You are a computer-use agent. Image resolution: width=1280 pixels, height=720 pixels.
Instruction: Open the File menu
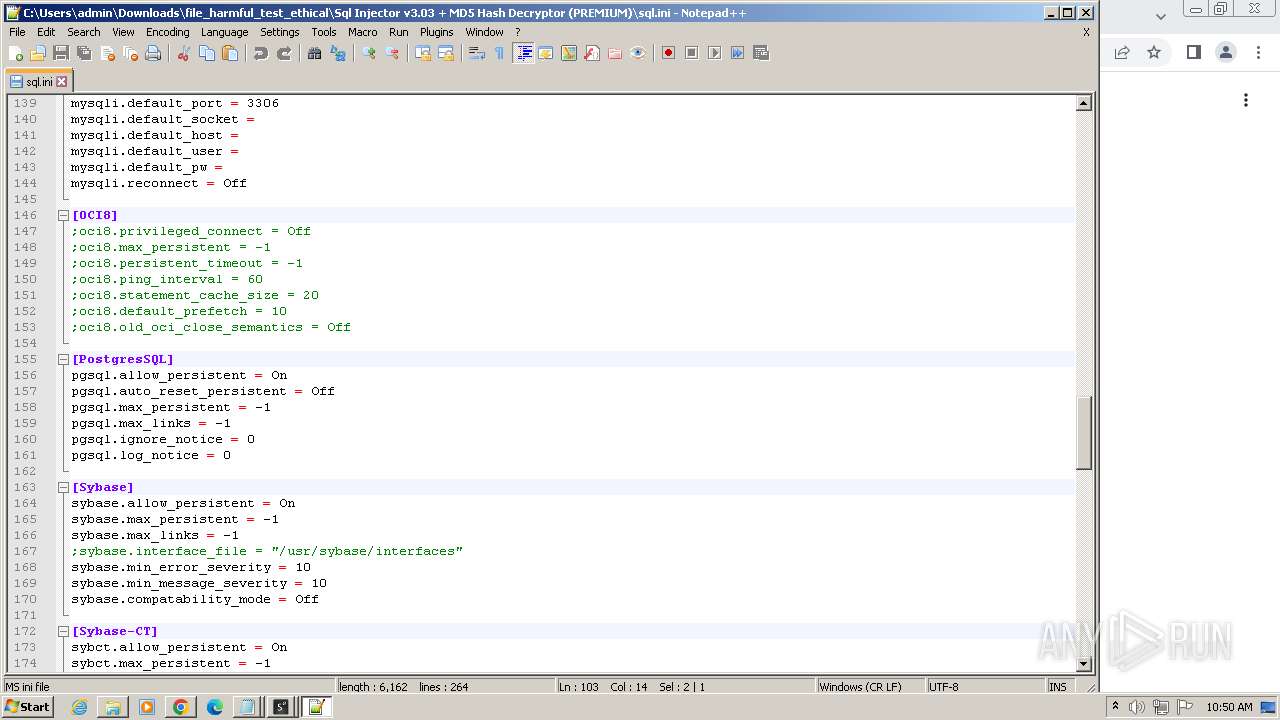click(x=17, y=32)
